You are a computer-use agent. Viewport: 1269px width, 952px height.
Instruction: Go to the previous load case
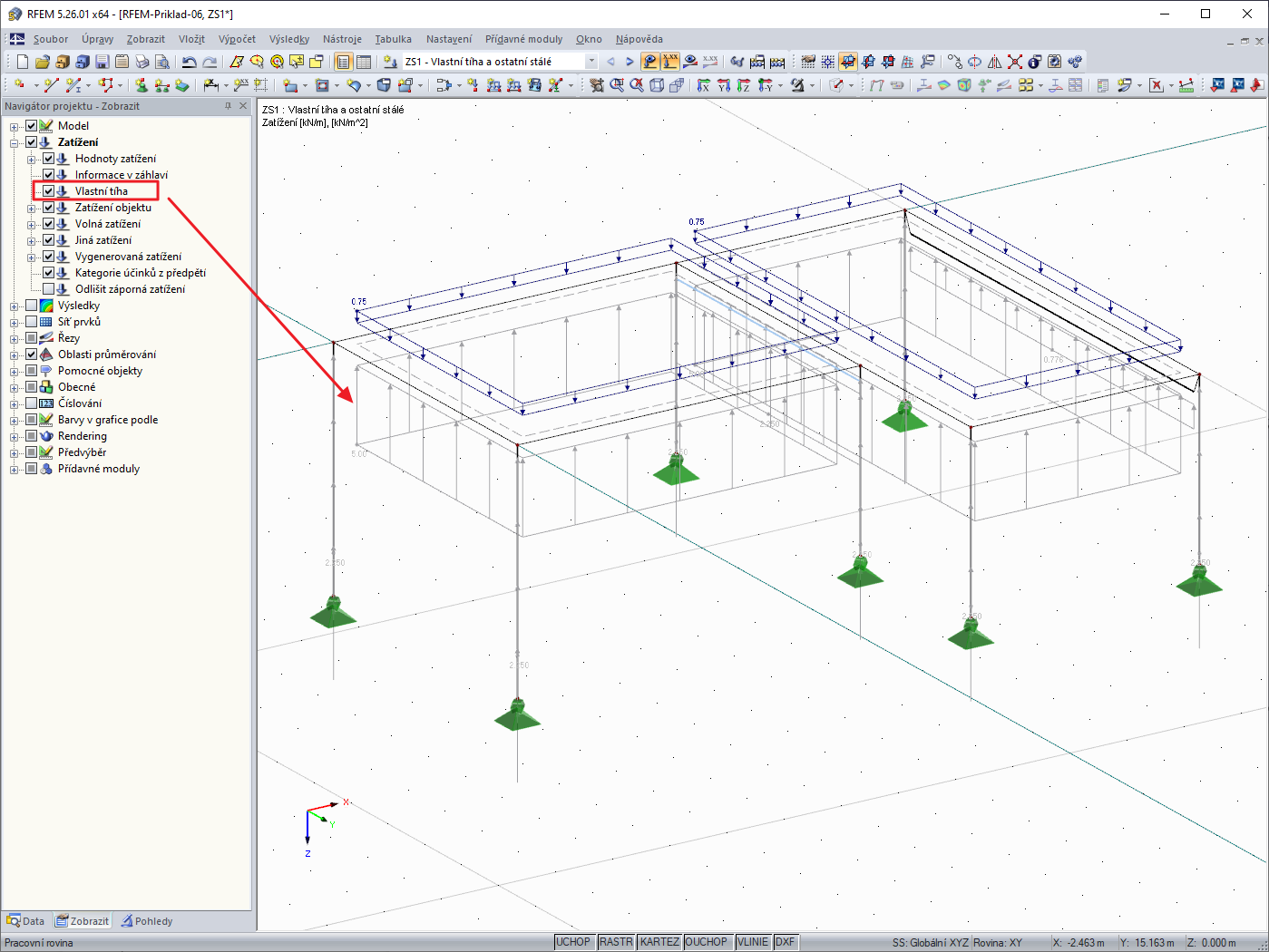(610, 62)
